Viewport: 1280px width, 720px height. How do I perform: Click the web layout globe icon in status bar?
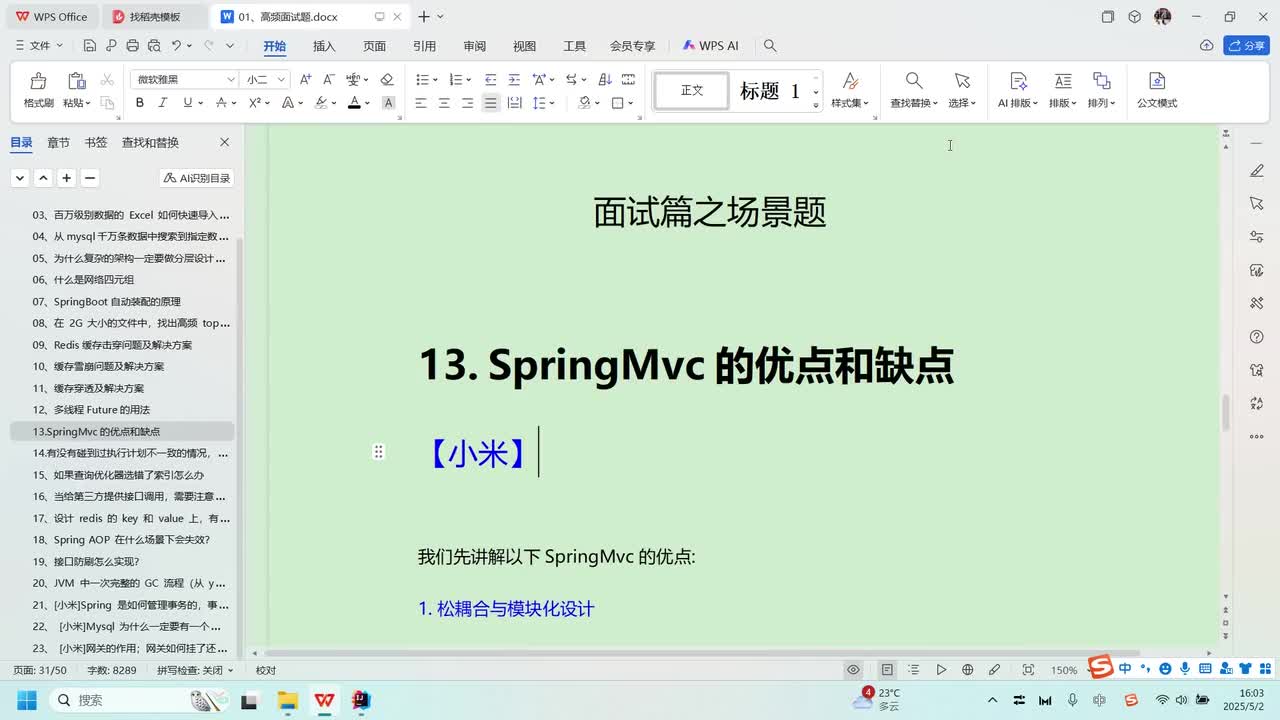coord(967,670)
